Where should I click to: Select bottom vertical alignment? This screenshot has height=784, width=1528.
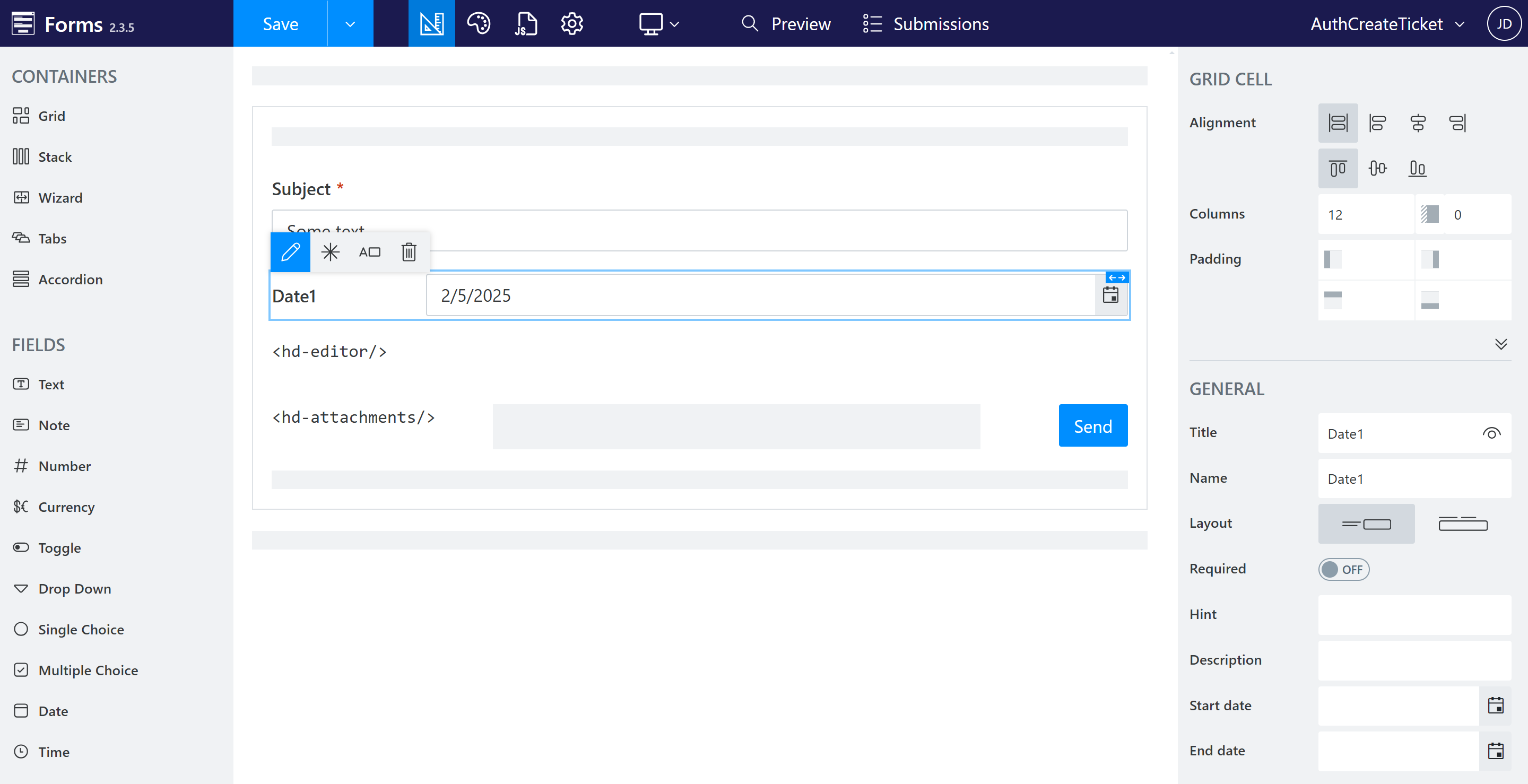click(1418, 169)
